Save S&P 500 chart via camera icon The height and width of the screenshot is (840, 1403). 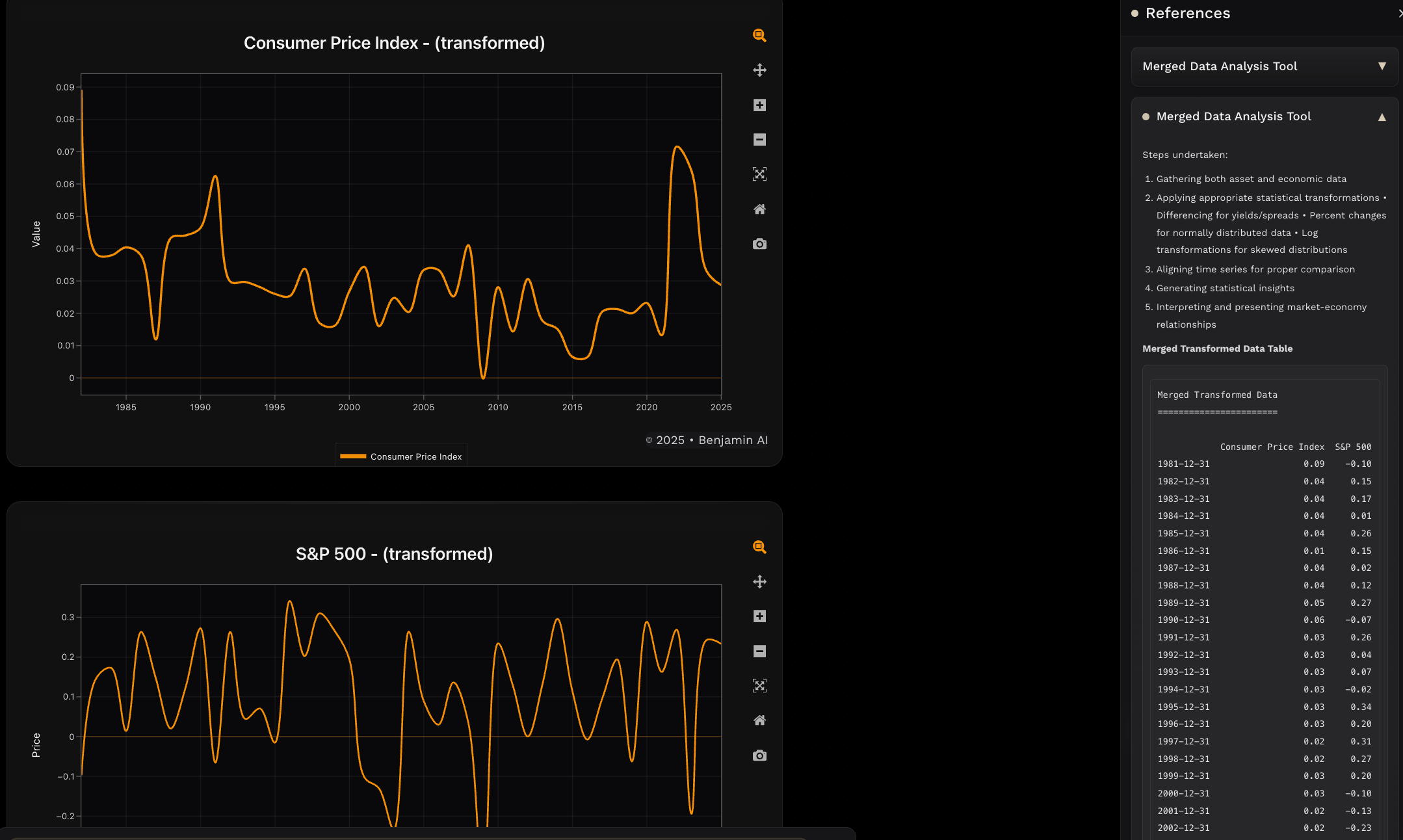click(x=759, y=755)
